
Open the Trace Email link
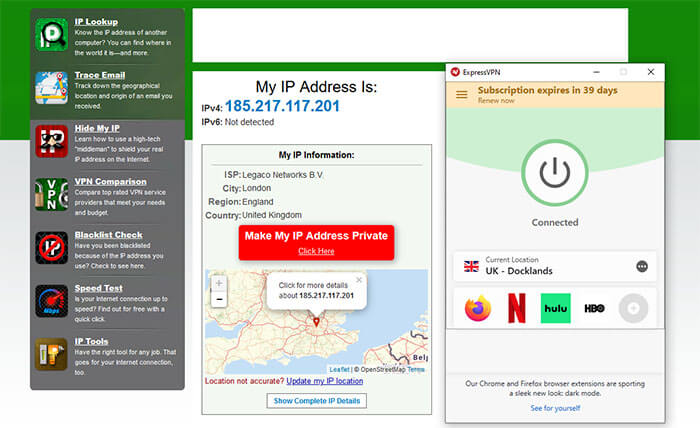[x=100, y=75]
